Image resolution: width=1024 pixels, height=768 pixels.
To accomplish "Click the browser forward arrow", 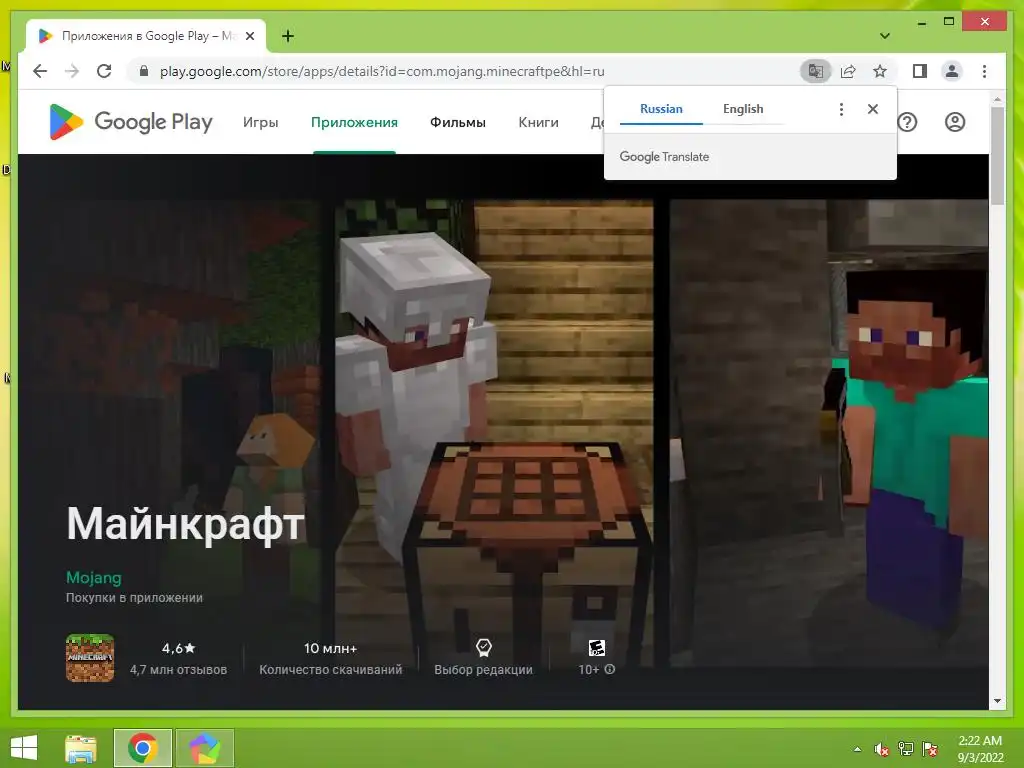I will (72, 71).
